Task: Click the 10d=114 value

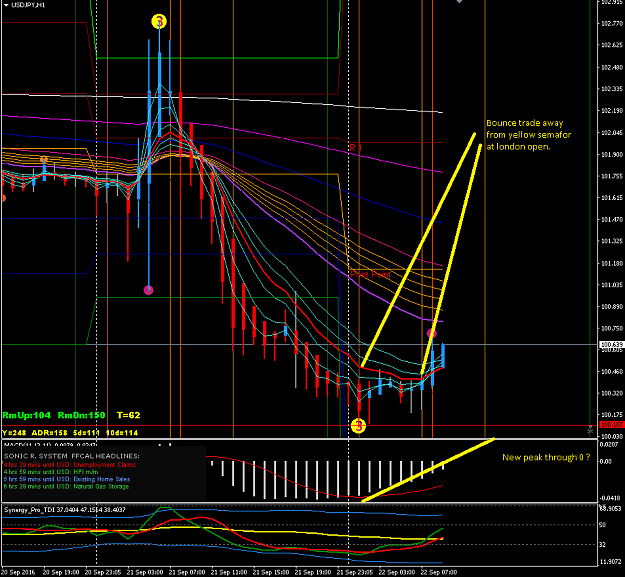Action: 122,433
